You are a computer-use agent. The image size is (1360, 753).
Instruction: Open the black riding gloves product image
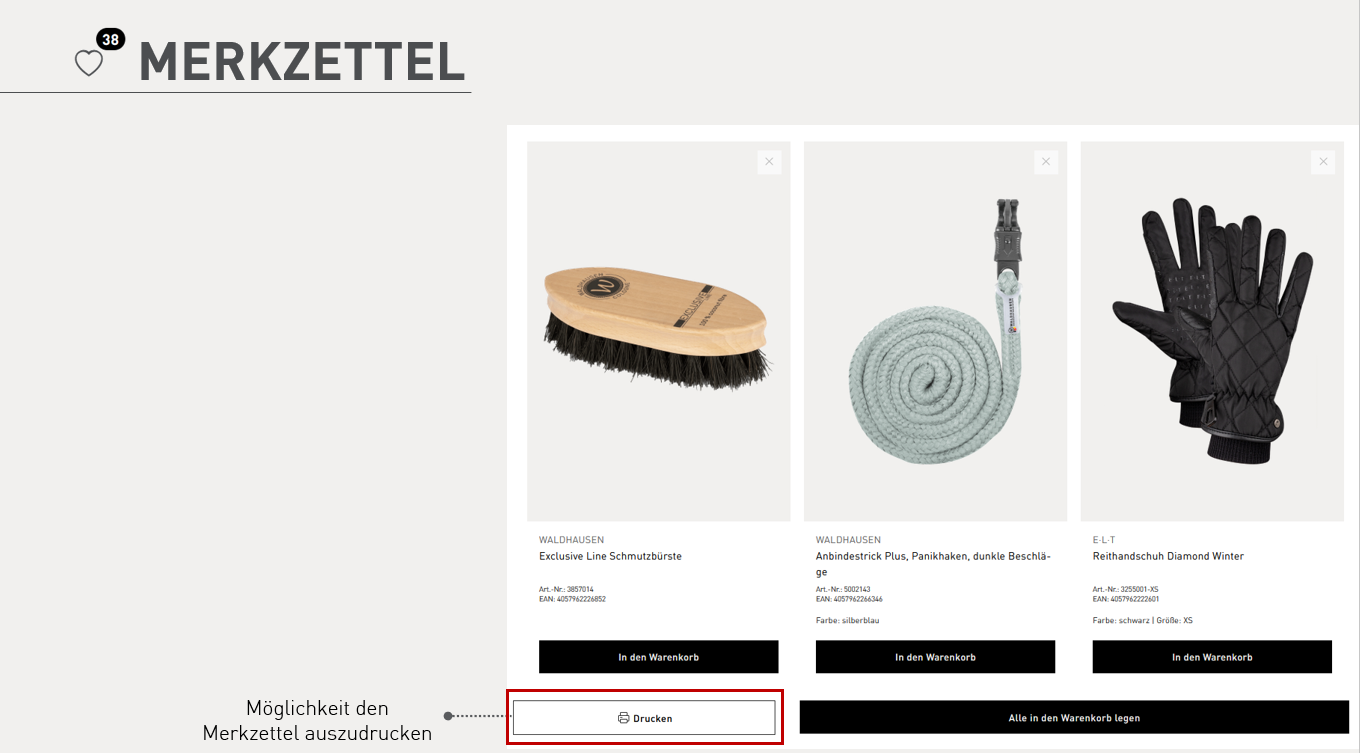(x=1212, y=331)
